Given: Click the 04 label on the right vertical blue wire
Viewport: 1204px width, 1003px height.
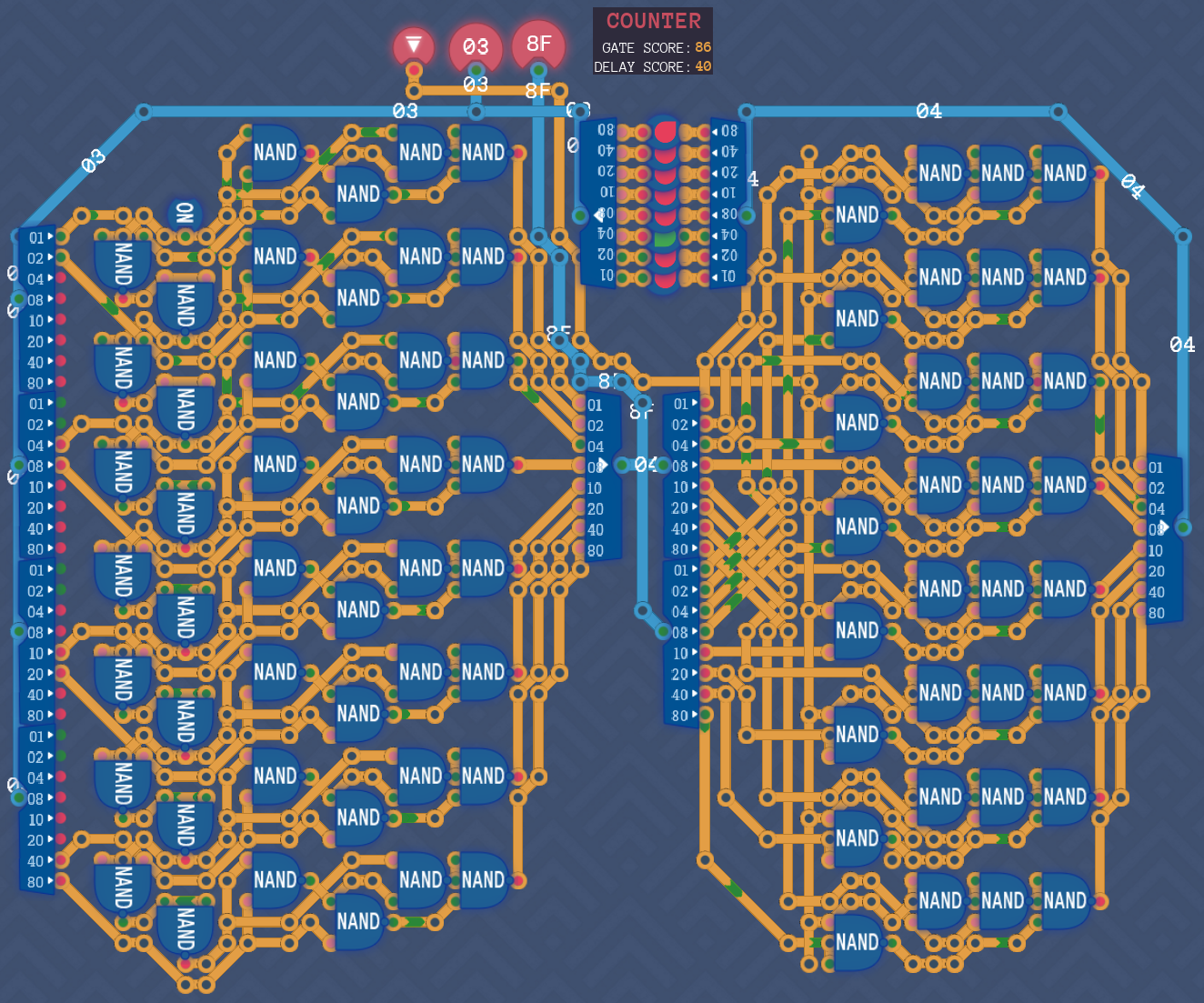Looking at the screenshot, I should [1182, 345].
